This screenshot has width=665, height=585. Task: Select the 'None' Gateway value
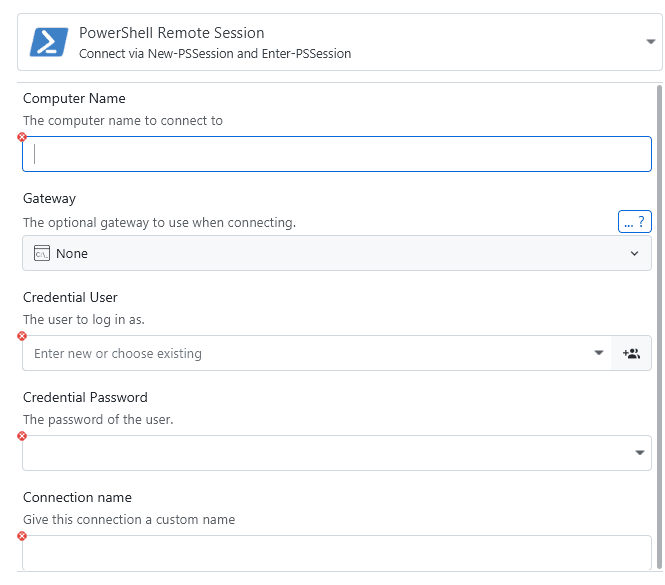(x=72, y=254)
